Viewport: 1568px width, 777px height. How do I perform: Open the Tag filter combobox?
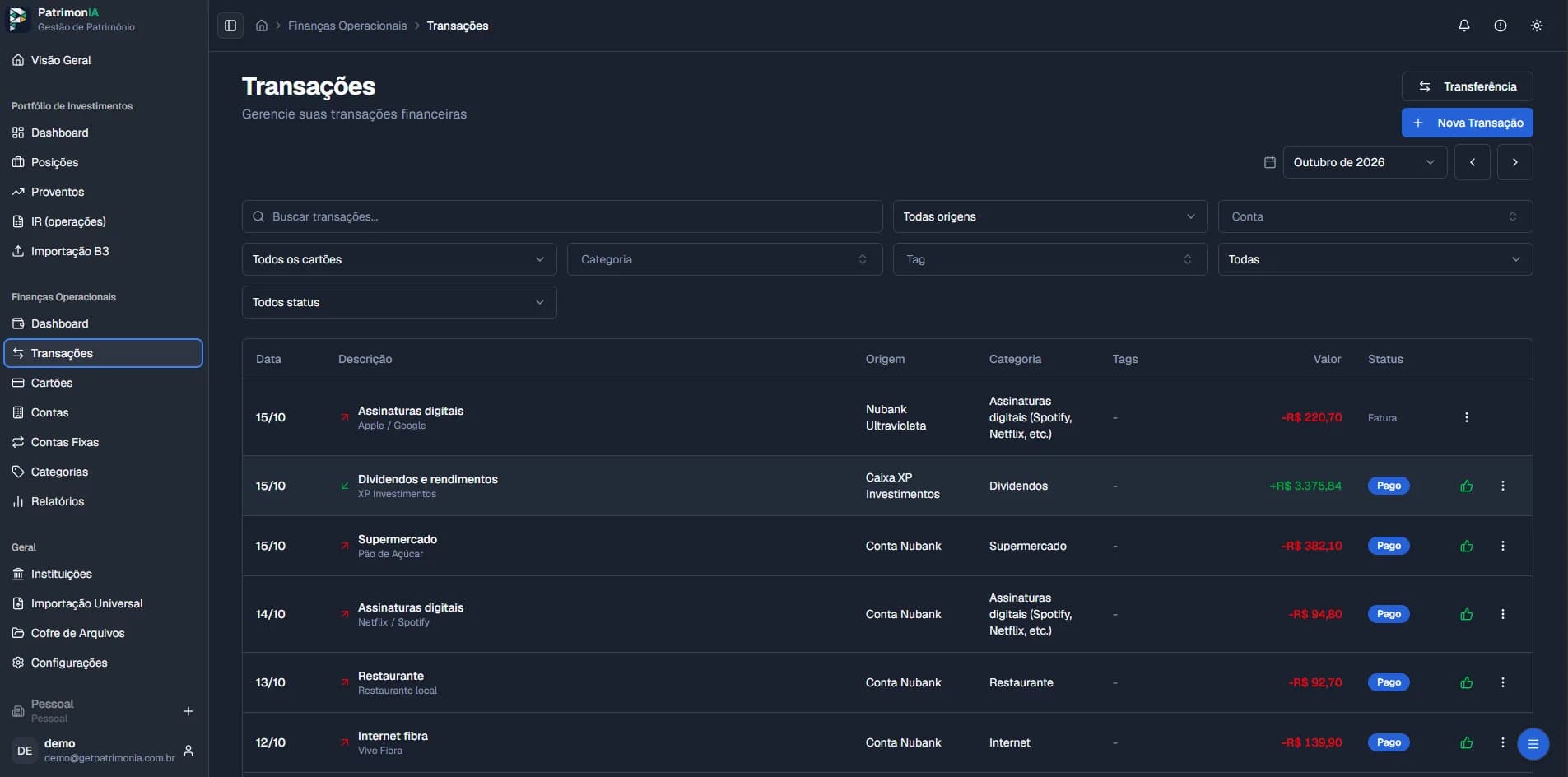pyautogui.click(x=1049, y=259)
